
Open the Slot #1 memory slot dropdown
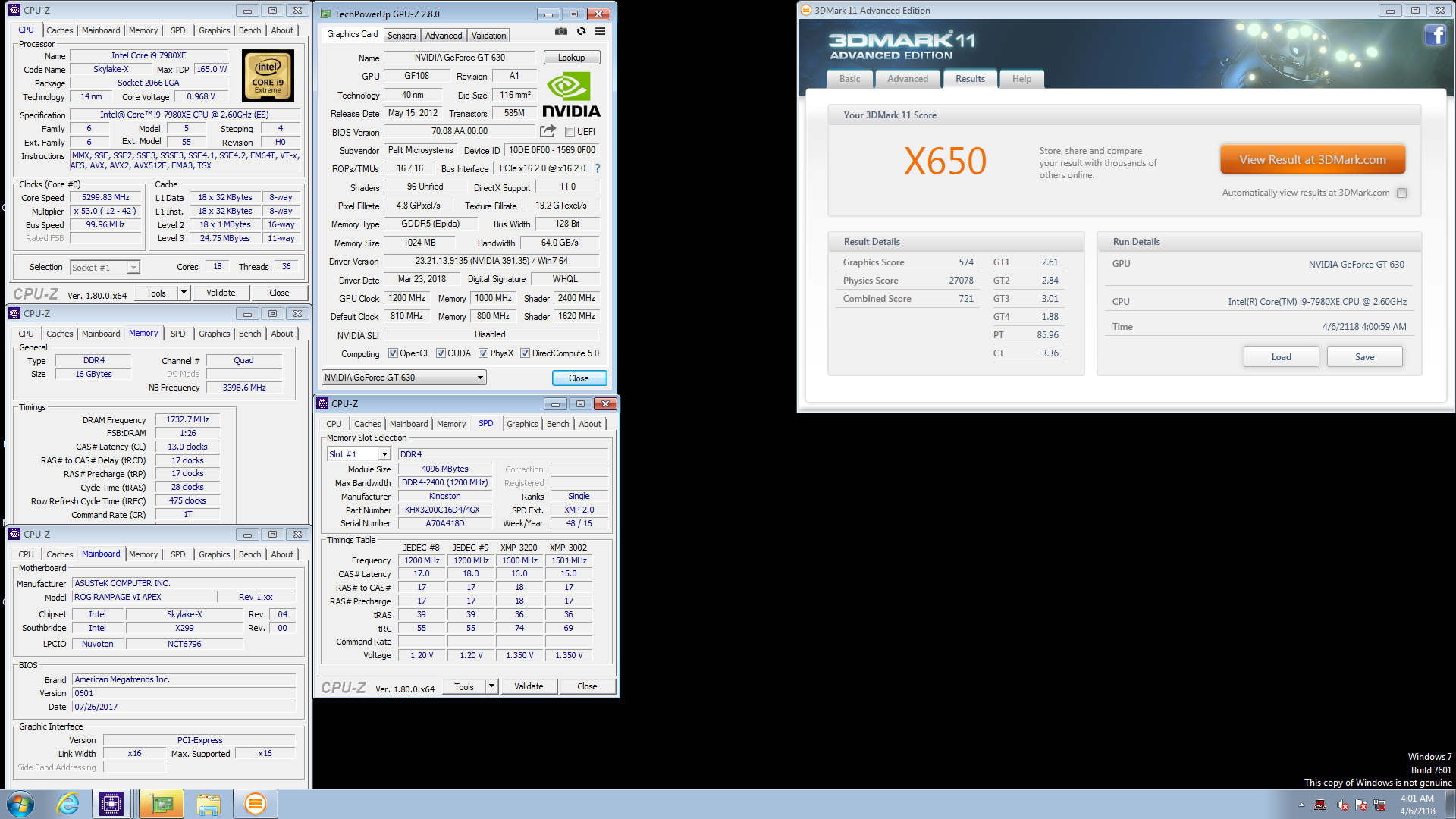point(359,454)
